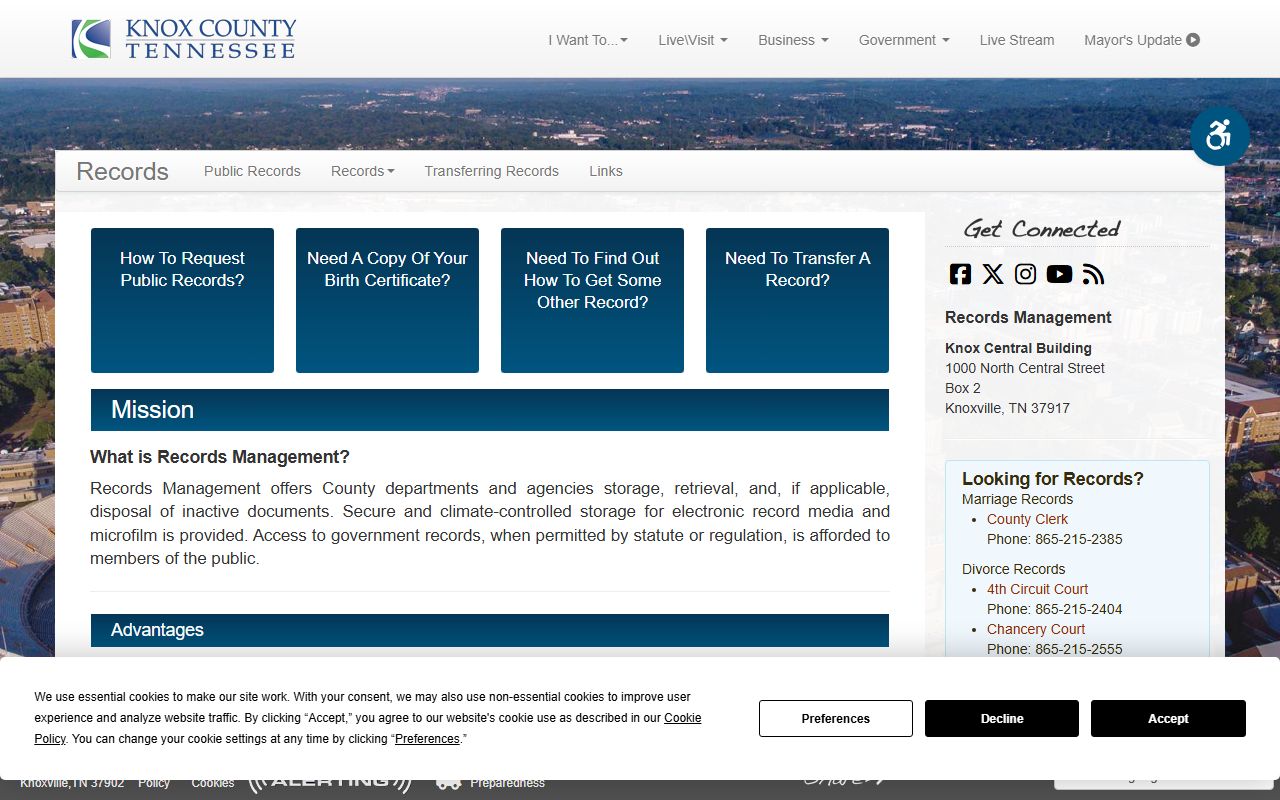This screenshot has width=1280, height=800.
Task: Follow the Chancery Court link
Action: click(x=1036, y=629)
